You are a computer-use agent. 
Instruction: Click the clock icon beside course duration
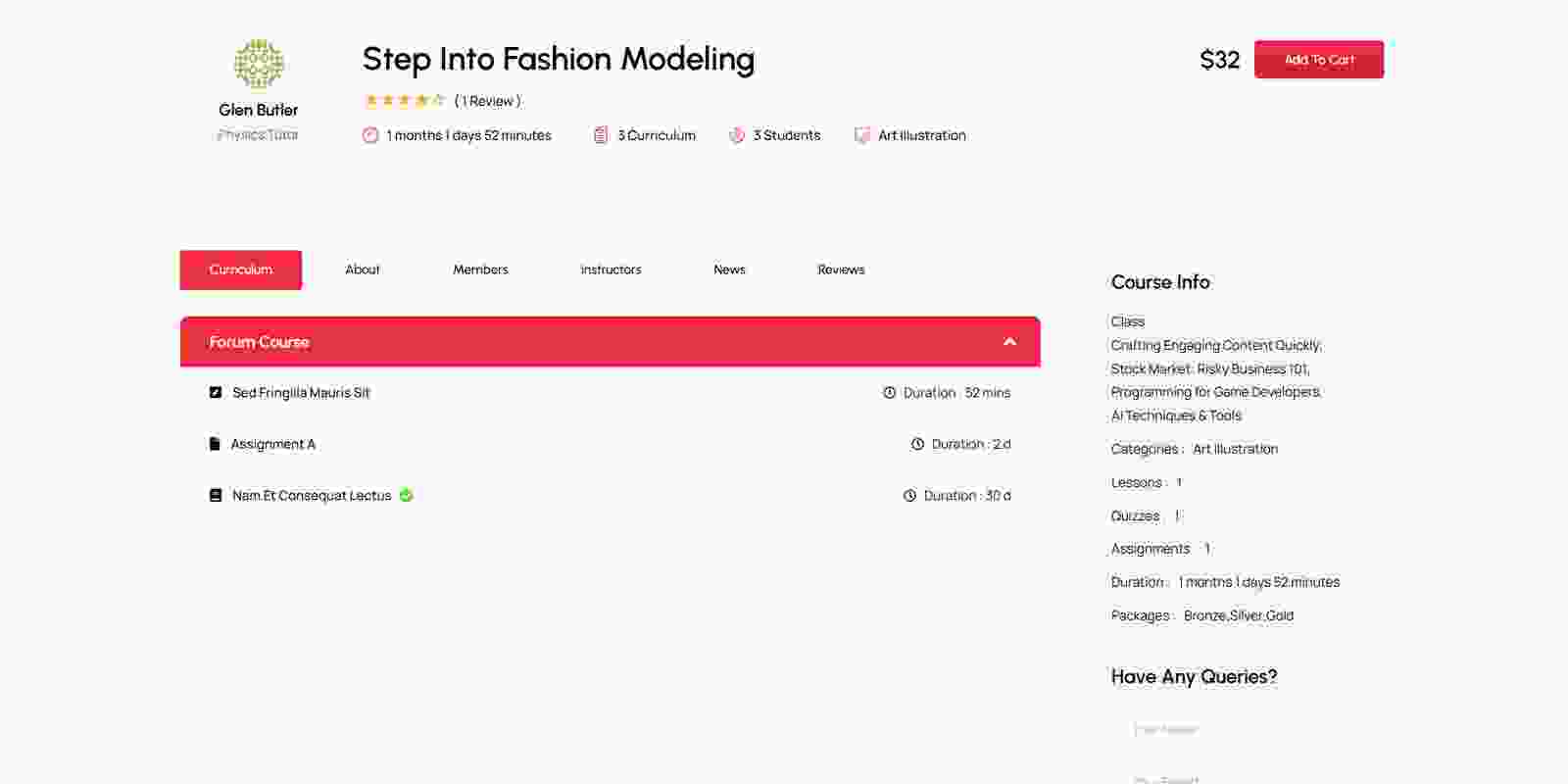pos(370,135)
